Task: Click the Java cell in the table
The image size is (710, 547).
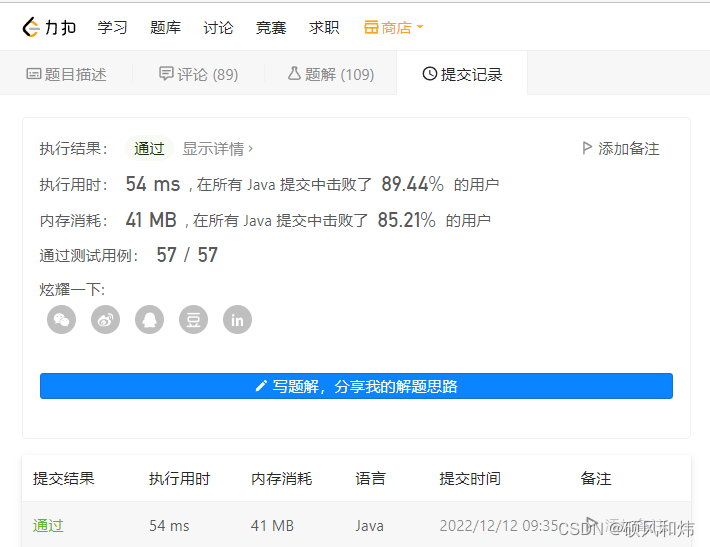Action: (369, 526)
